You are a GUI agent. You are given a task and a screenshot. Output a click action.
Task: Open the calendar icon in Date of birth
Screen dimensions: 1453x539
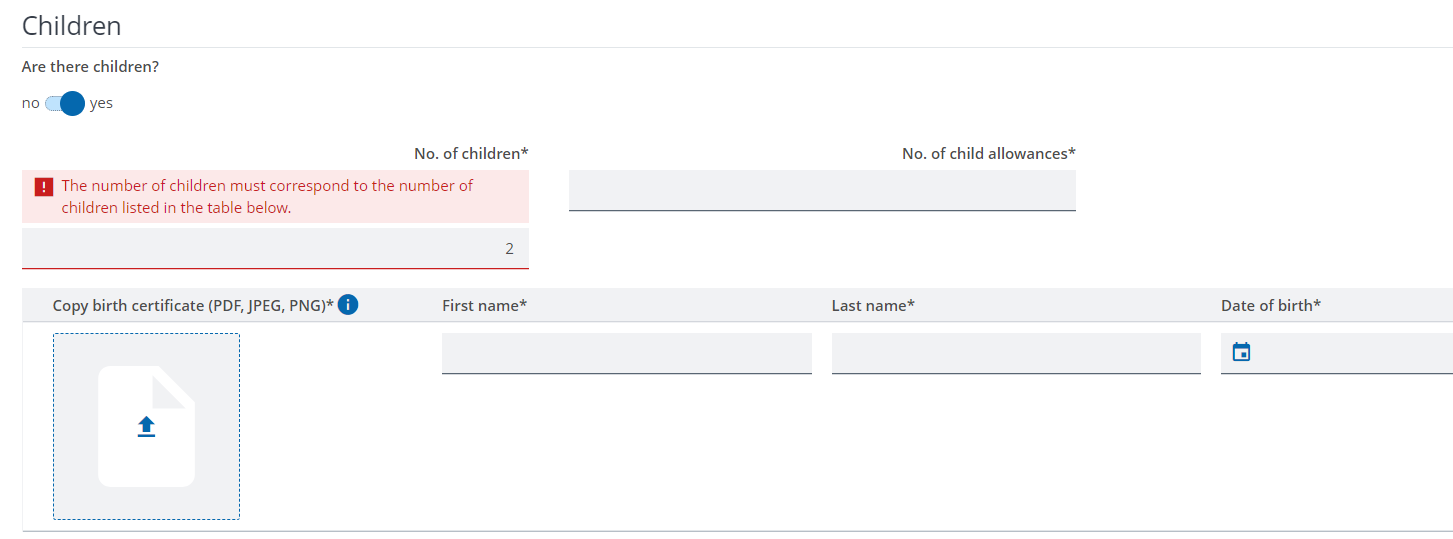[x=1241, y=352]
